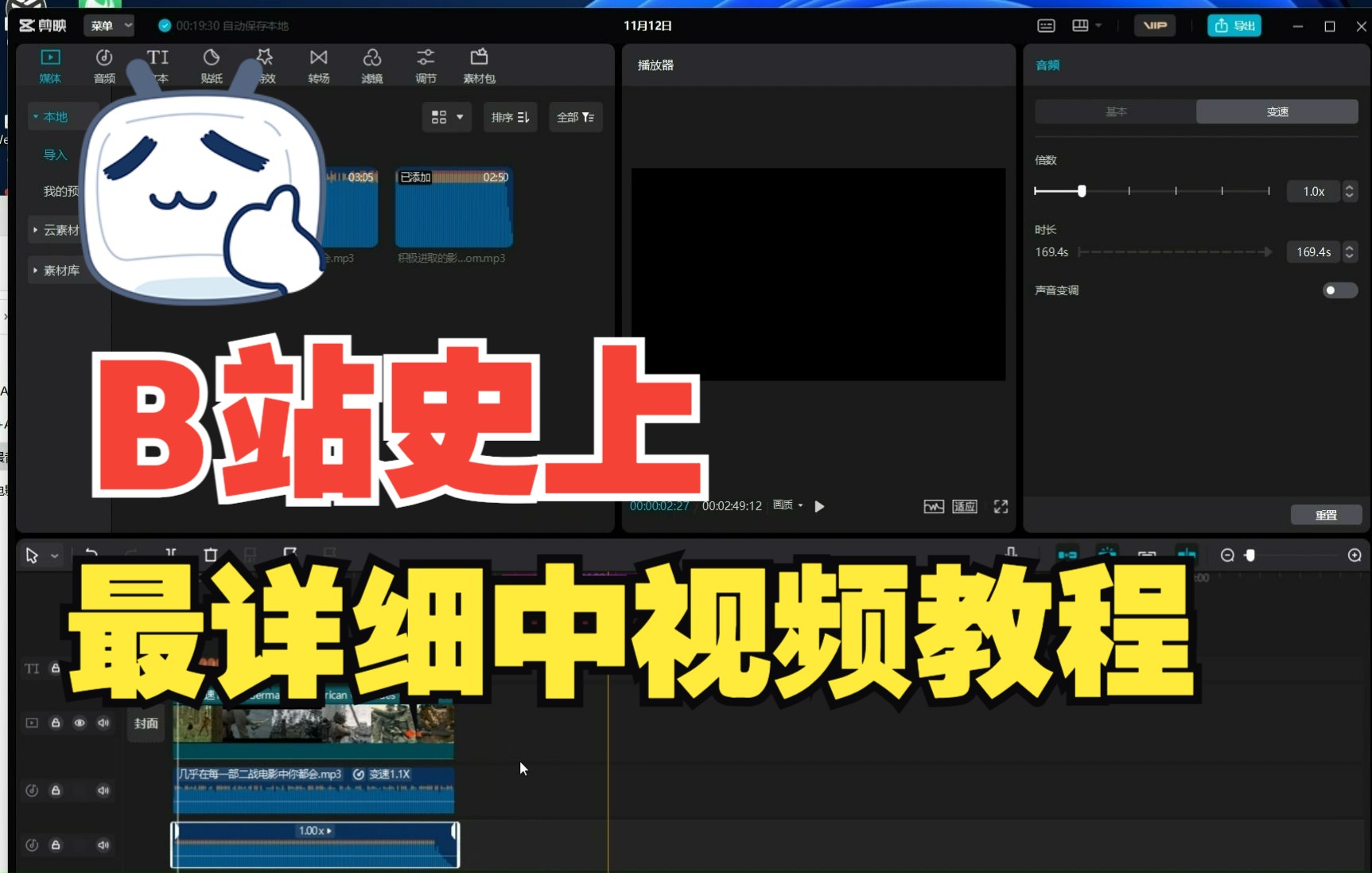This screenshot has height=873, width=1372.
Task: Click the auto-save status check icon
Action: coord(165,25)
